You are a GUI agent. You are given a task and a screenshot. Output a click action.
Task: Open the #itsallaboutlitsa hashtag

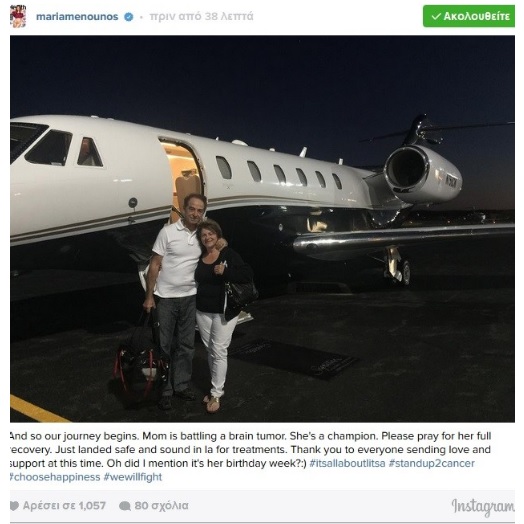coord(347,464)
